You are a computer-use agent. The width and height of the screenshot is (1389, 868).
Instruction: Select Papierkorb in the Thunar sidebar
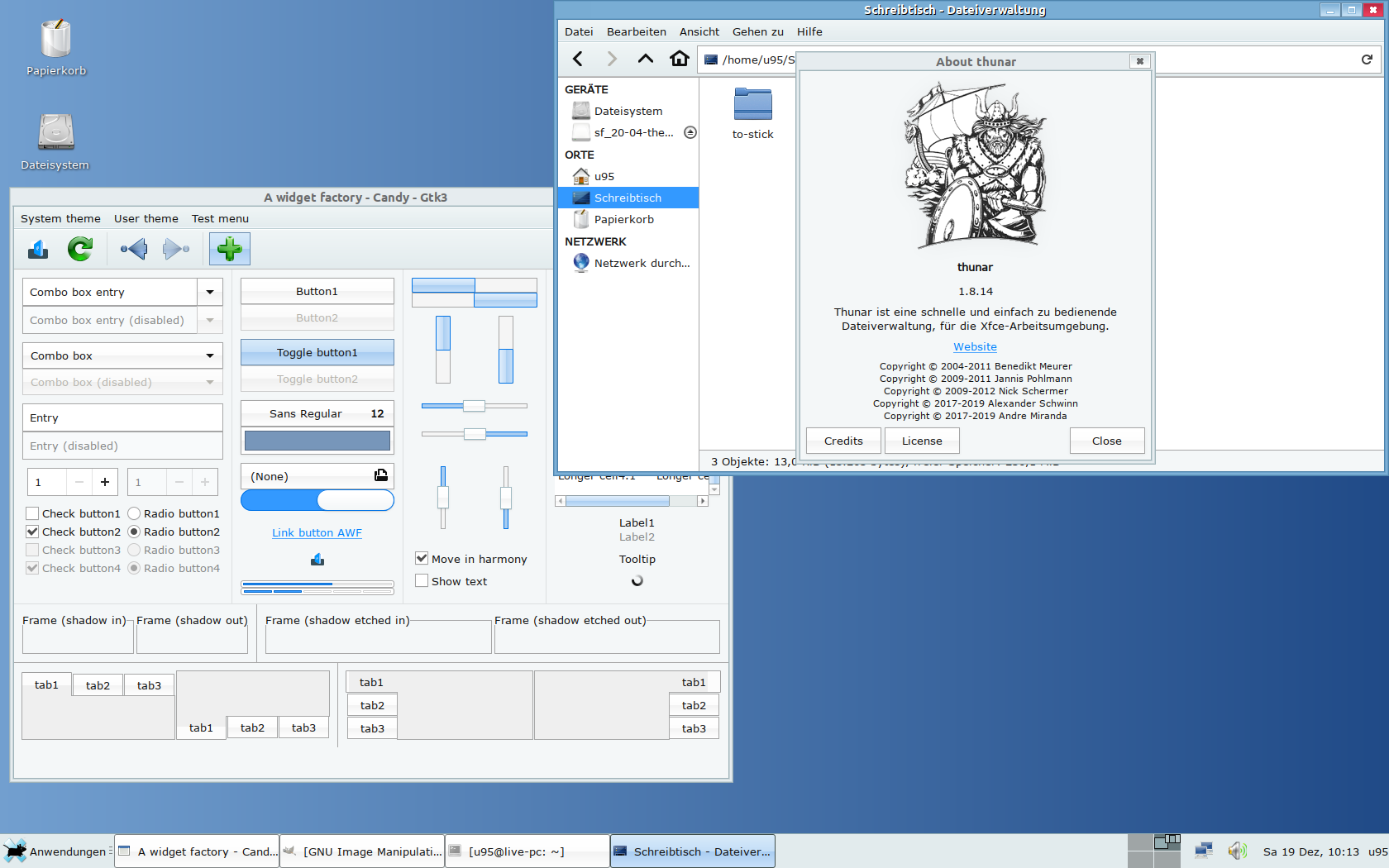(x=628, y=219)
